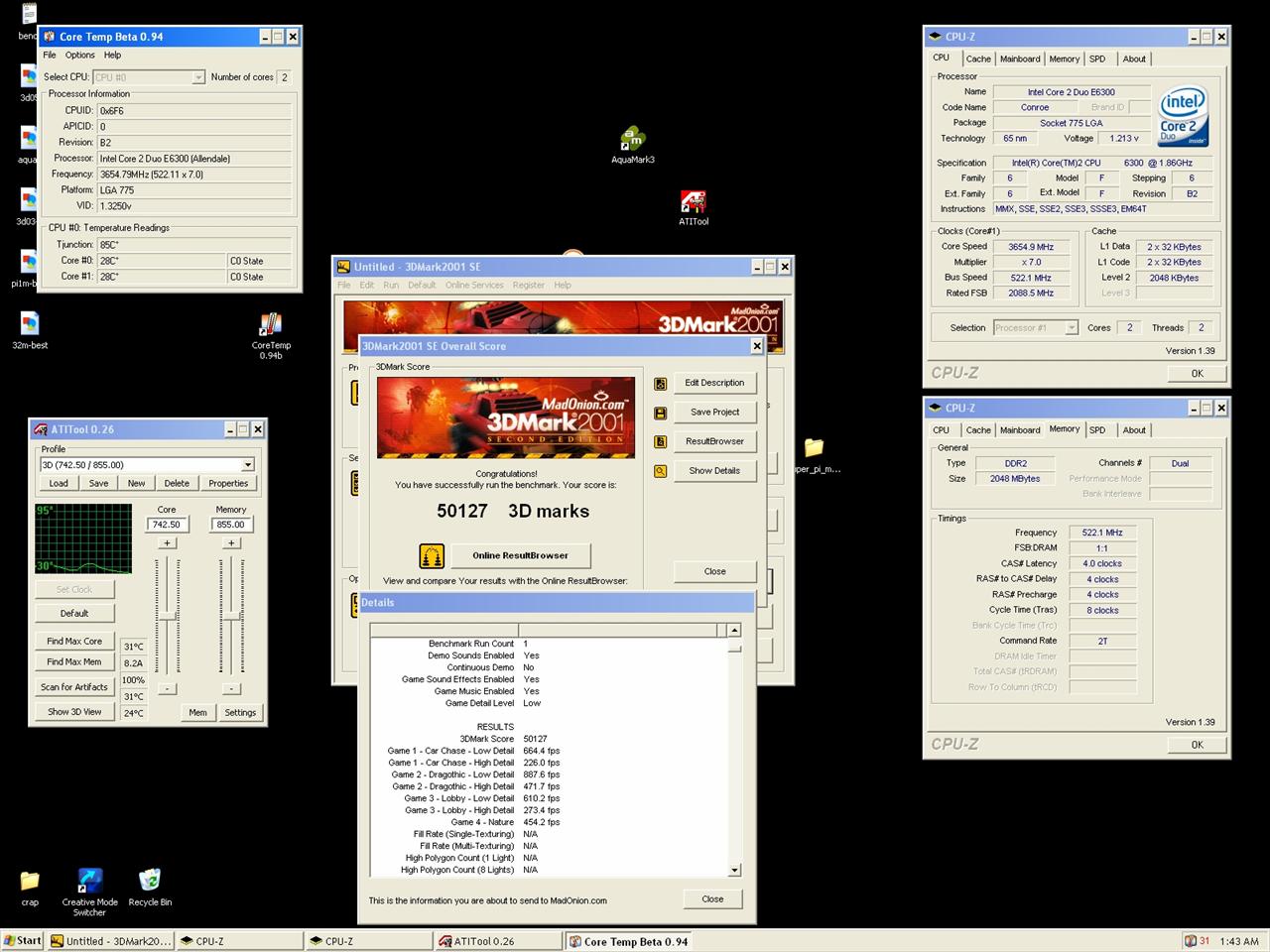Click OK in the CPU-Z Memory window
This screenshot has width=1270, height=952.
(x=1197, y=745)
